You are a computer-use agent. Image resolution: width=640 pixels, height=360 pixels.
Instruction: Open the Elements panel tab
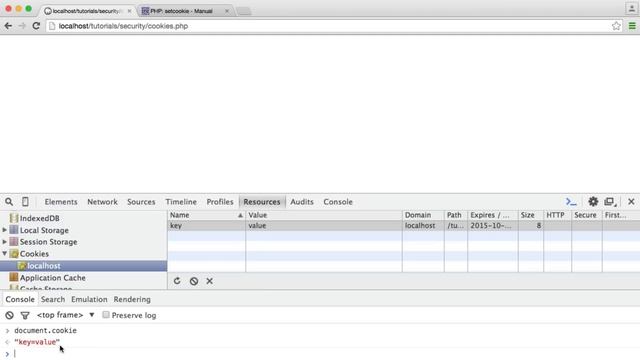(x=61, y=202)
